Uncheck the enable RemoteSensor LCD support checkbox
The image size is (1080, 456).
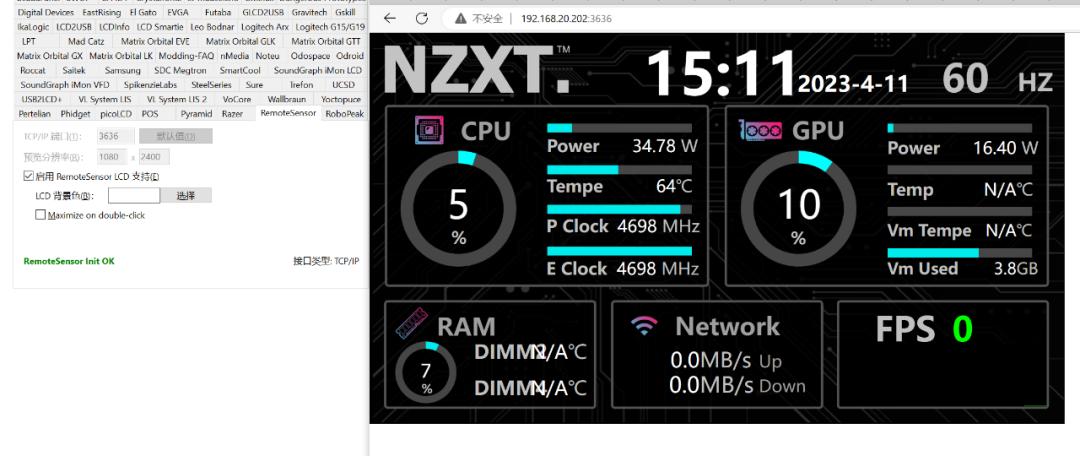pyautogui.click(x=29, y=176)
